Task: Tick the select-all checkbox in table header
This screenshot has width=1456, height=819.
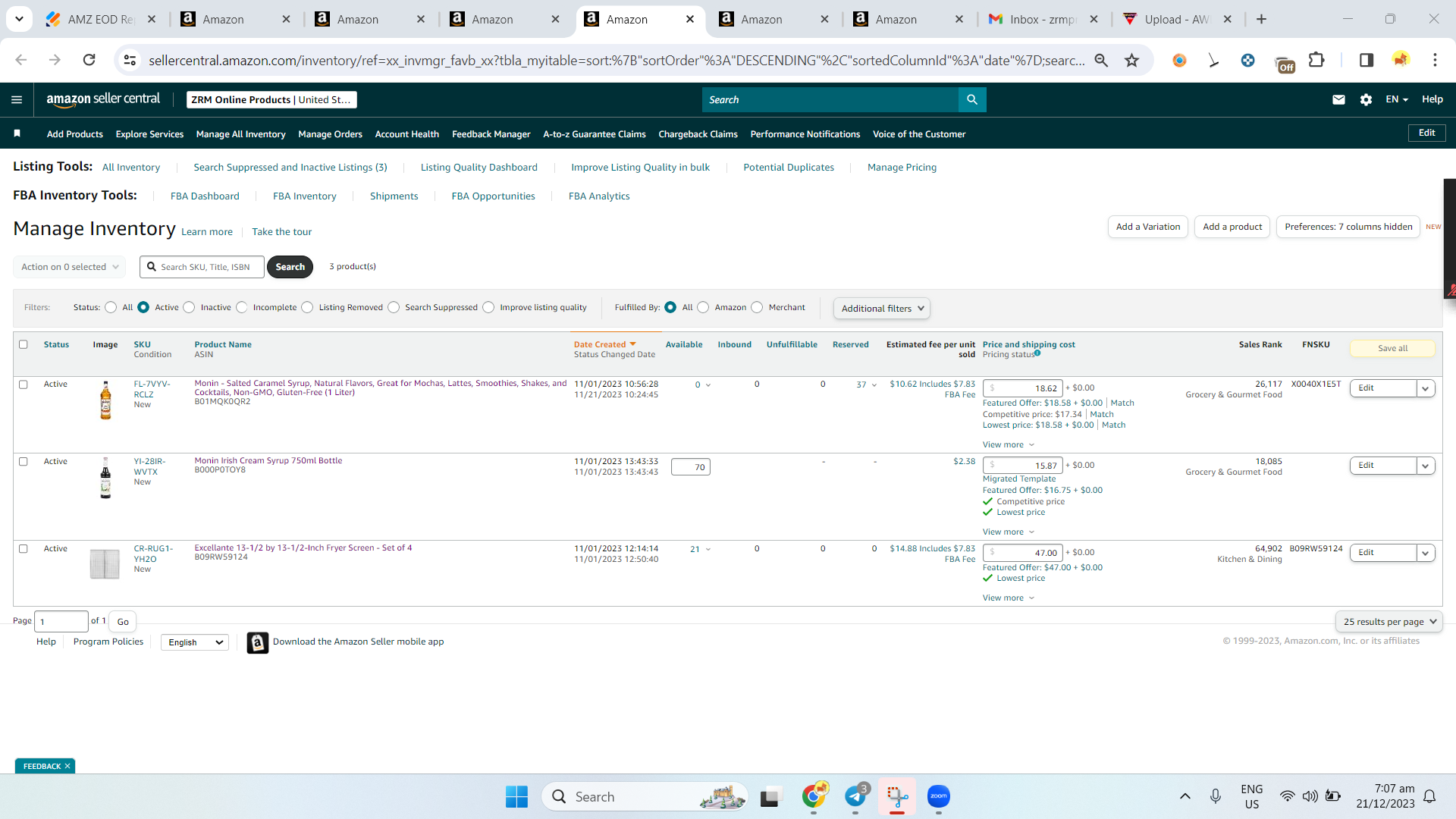Action: (24, 344)
